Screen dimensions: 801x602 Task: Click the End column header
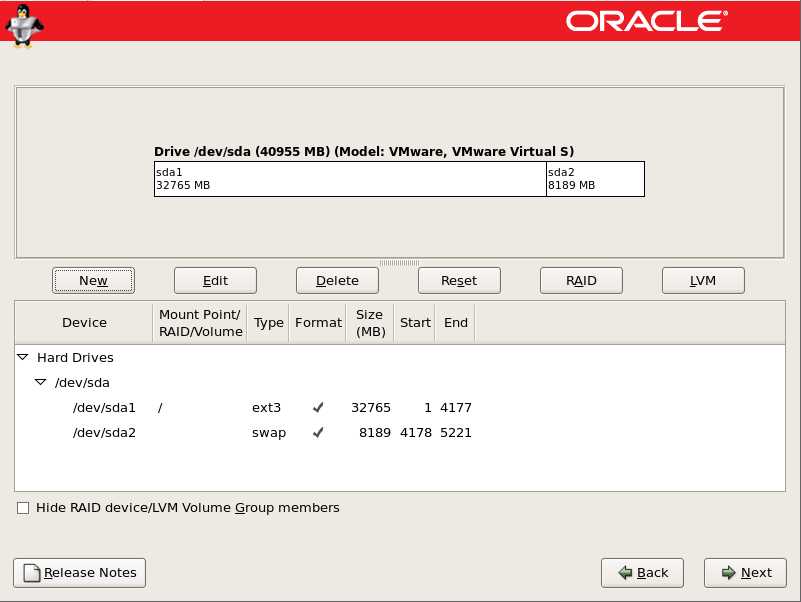[x=455, y=323]
